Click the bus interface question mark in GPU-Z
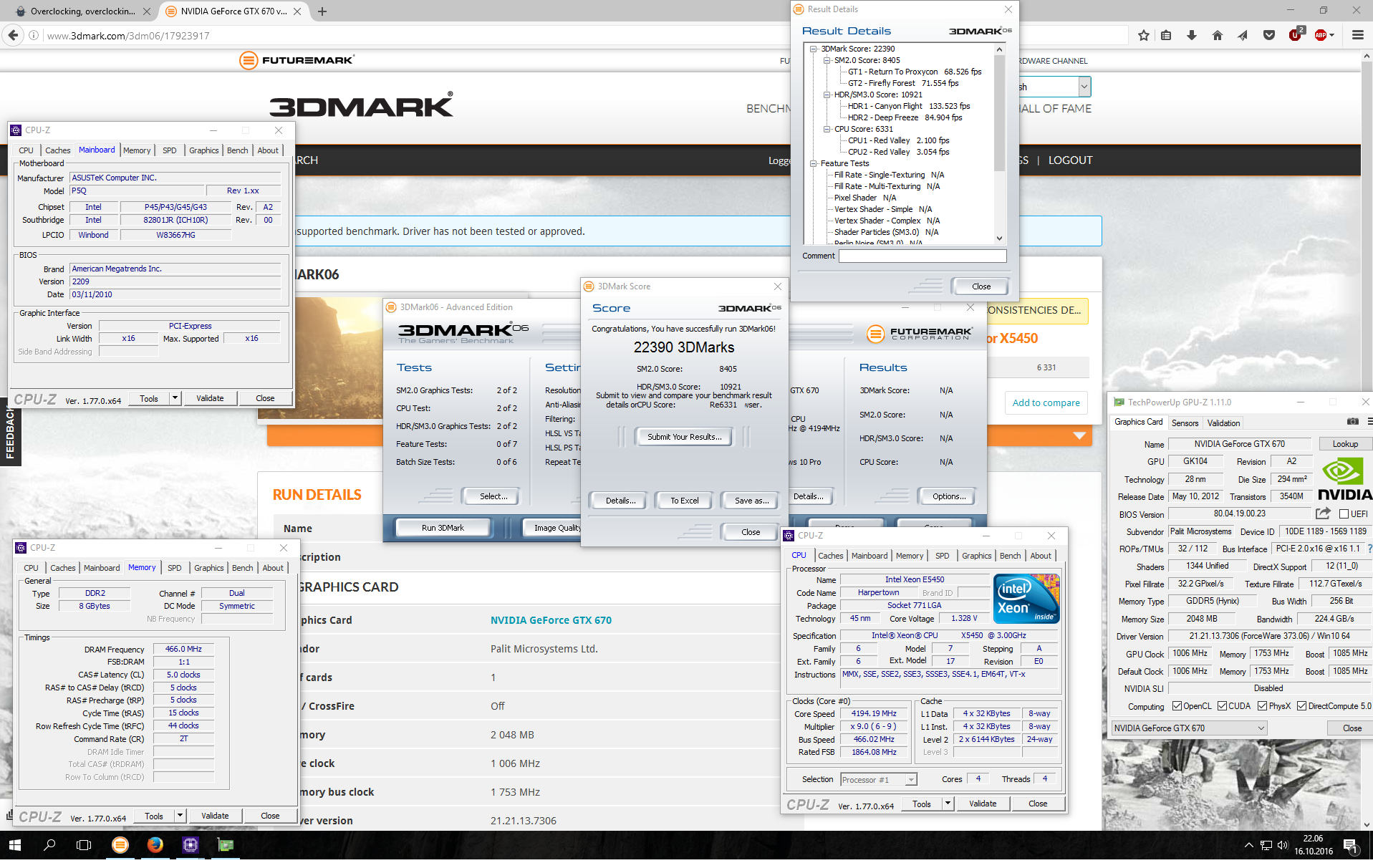This screenshot has height=868, width=1373. (x=1369, y=549)
